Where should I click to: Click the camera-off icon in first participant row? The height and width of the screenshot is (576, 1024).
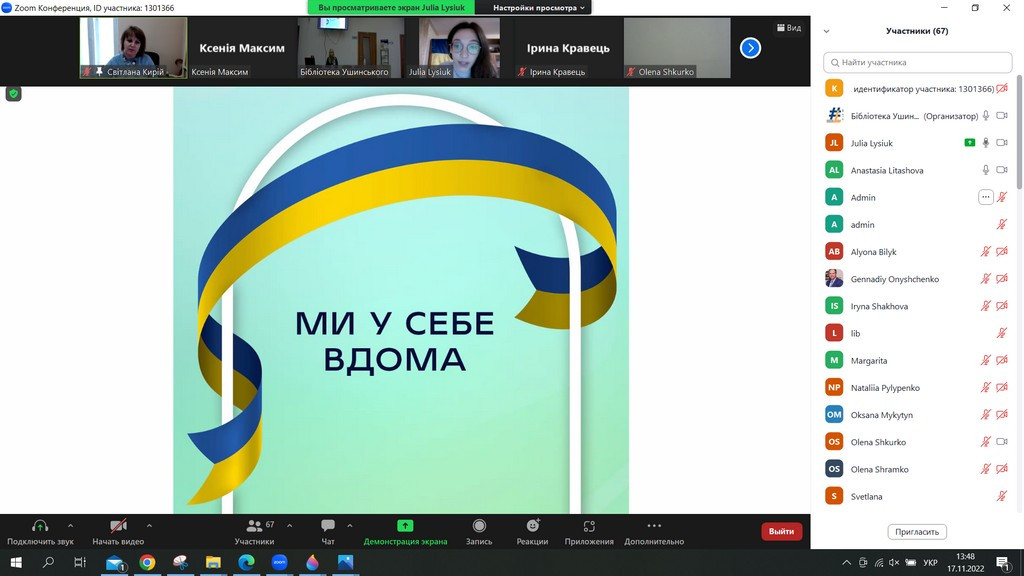(x=1002, y=88)
